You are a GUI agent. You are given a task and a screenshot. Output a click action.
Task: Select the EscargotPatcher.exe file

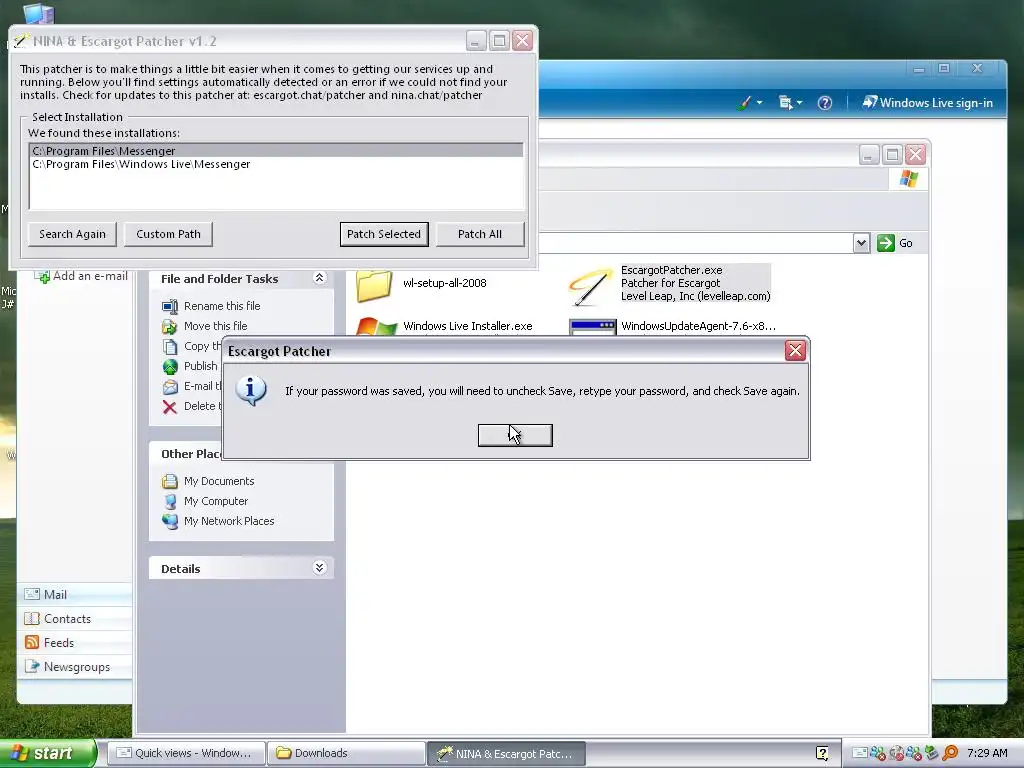[670, 285]
